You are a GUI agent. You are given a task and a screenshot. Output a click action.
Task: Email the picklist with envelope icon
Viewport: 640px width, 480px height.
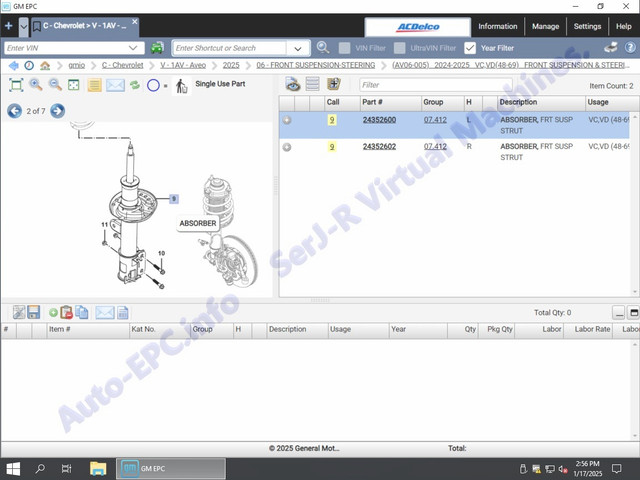(x=104, y=313)
